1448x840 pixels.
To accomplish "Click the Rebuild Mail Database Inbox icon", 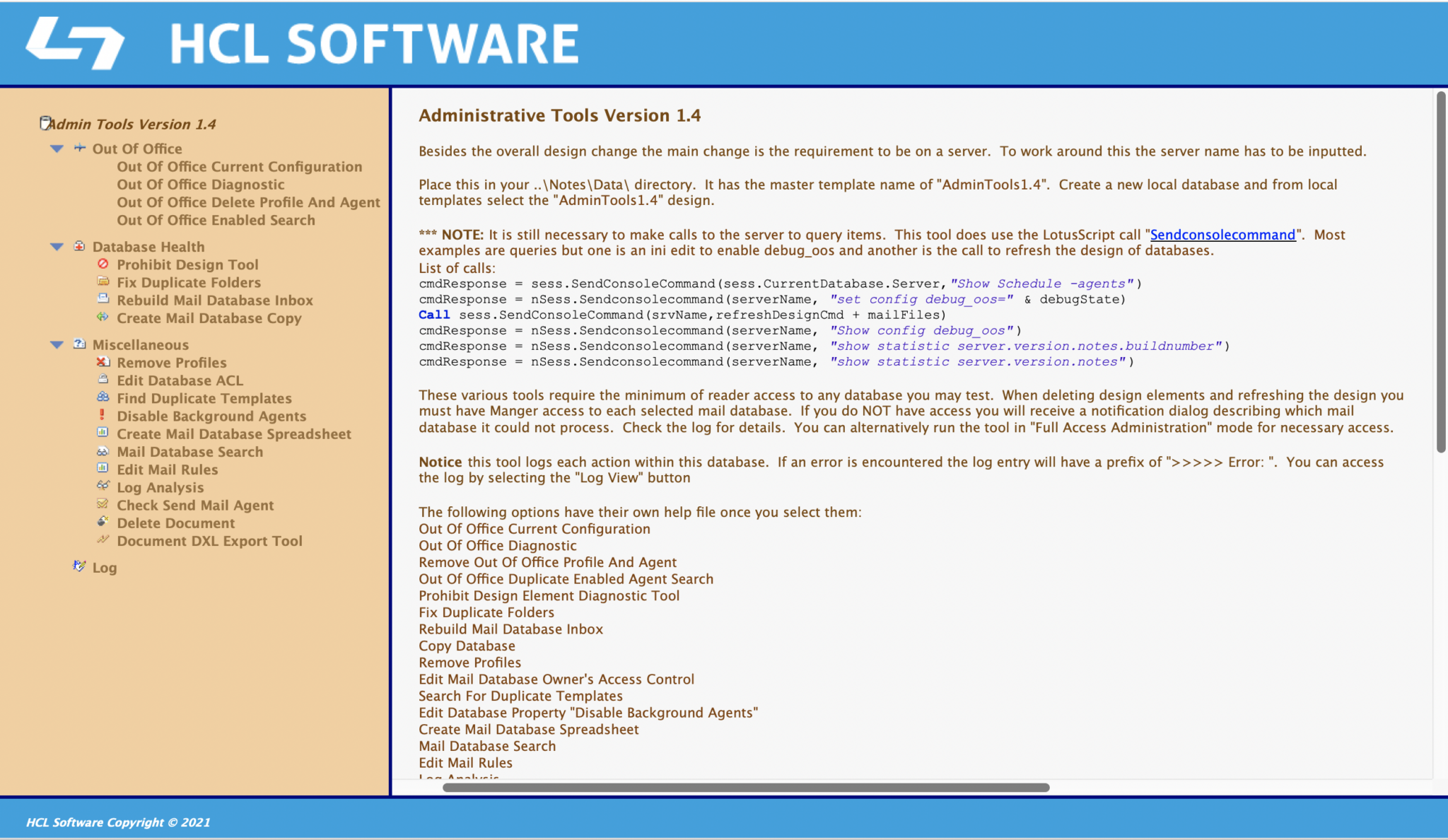I will click(x=103, y=300).
